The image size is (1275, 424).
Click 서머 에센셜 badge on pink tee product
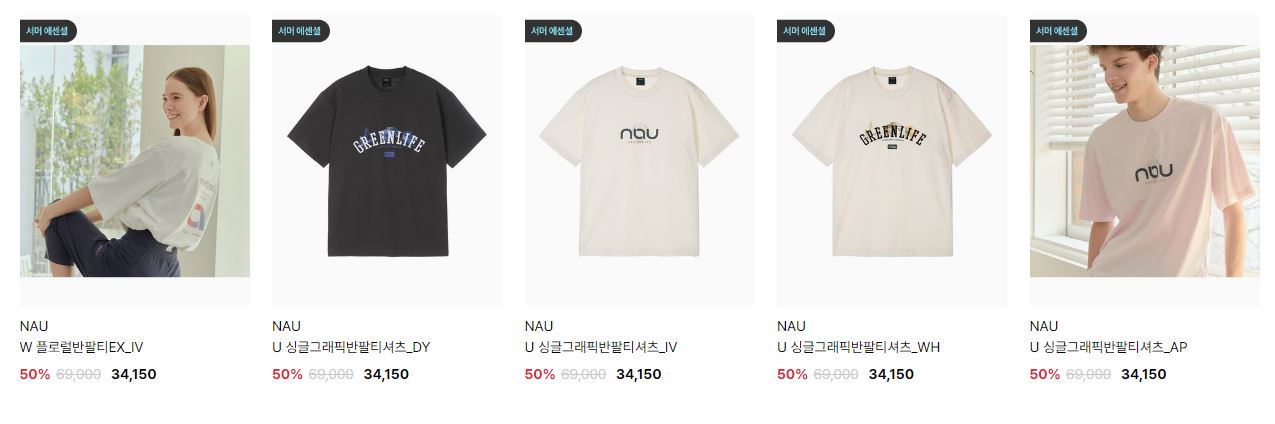coord(1058,31)
